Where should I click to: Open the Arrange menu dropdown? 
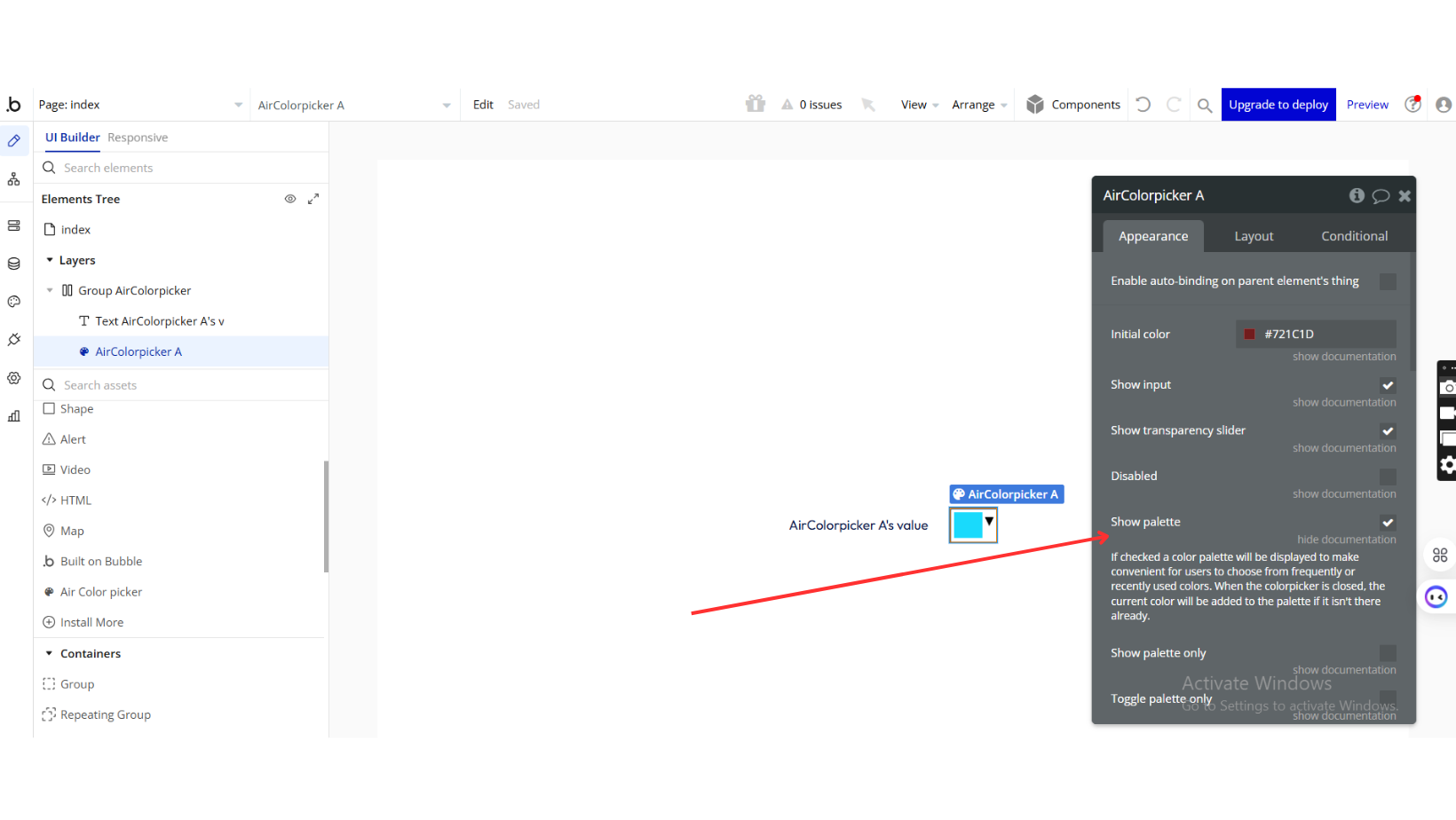coord(979,105)
